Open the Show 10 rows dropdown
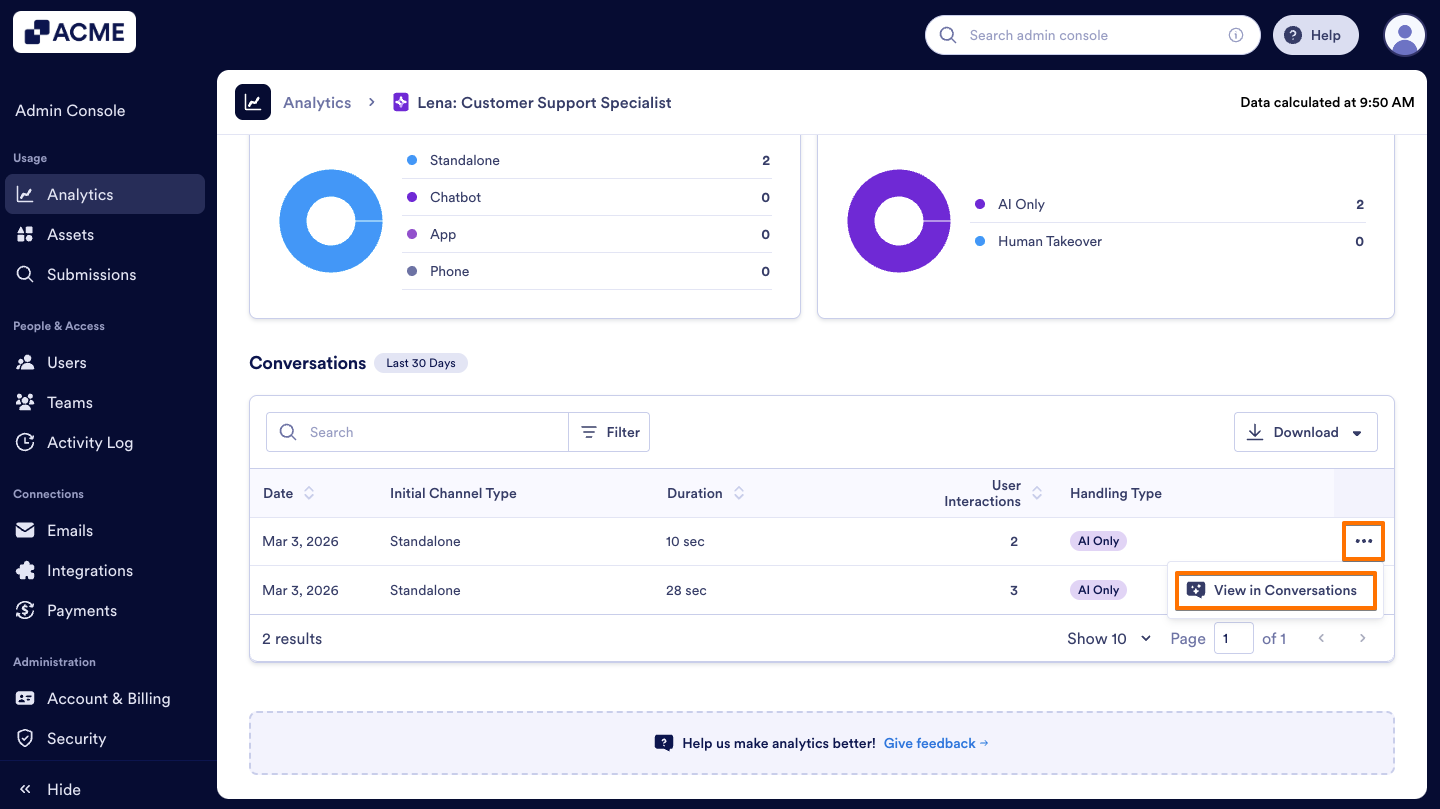The height and width of the screenshot is (809, 1440). (x=1107, y=638)
